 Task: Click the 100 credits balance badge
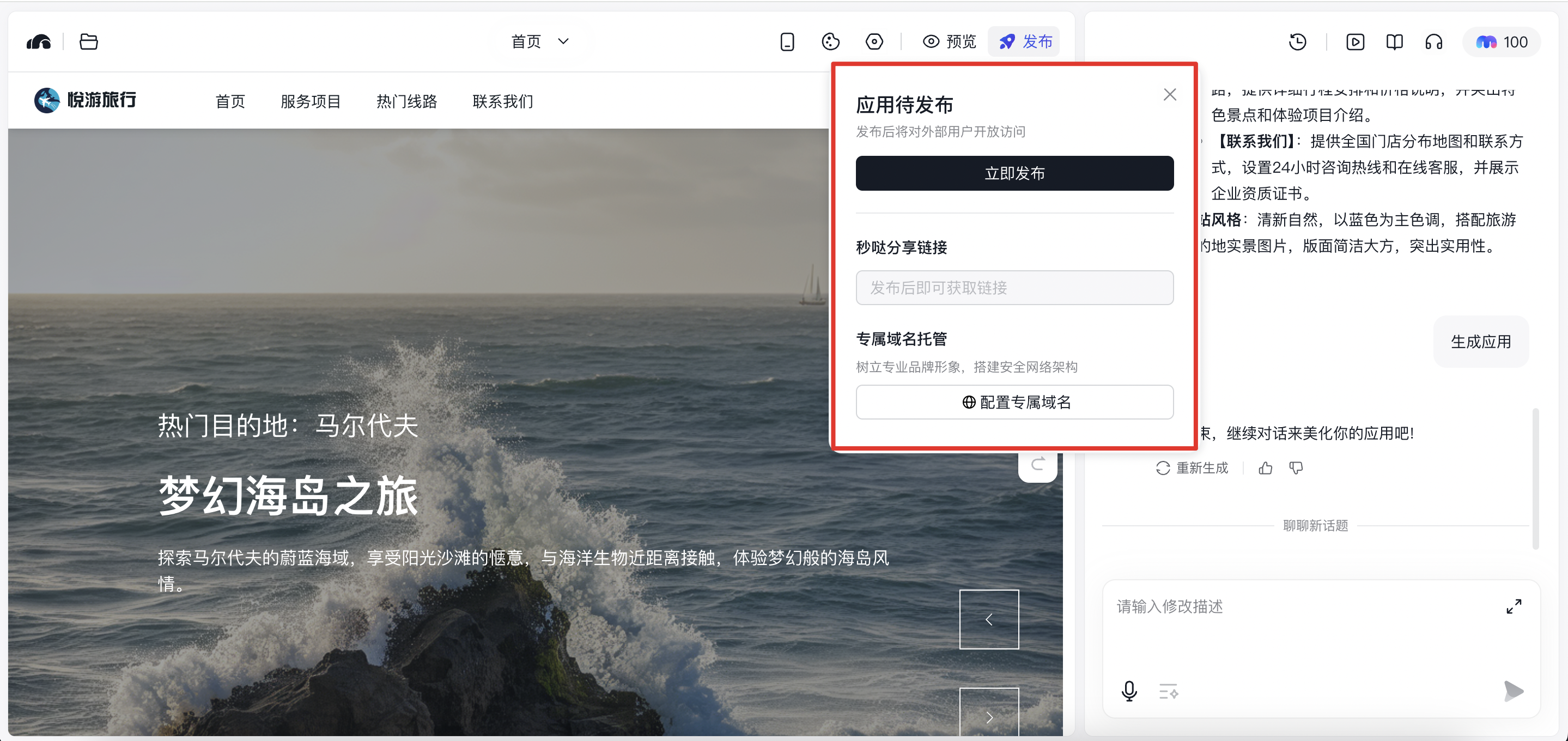(1502, 41)
